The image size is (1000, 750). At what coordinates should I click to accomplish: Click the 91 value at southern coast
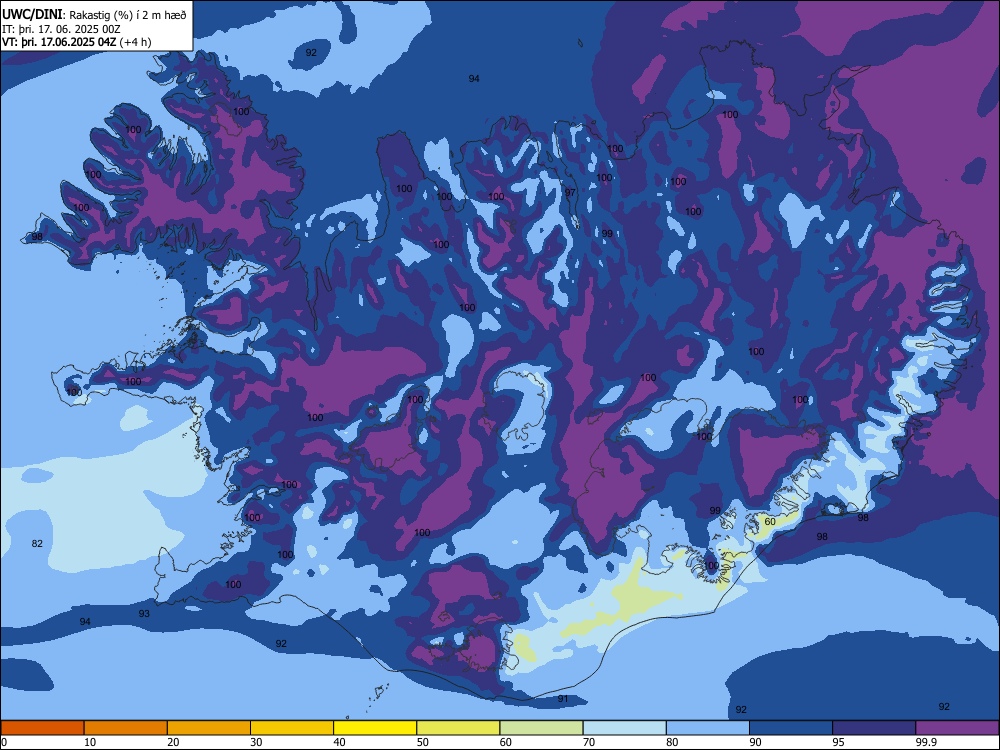563,699
